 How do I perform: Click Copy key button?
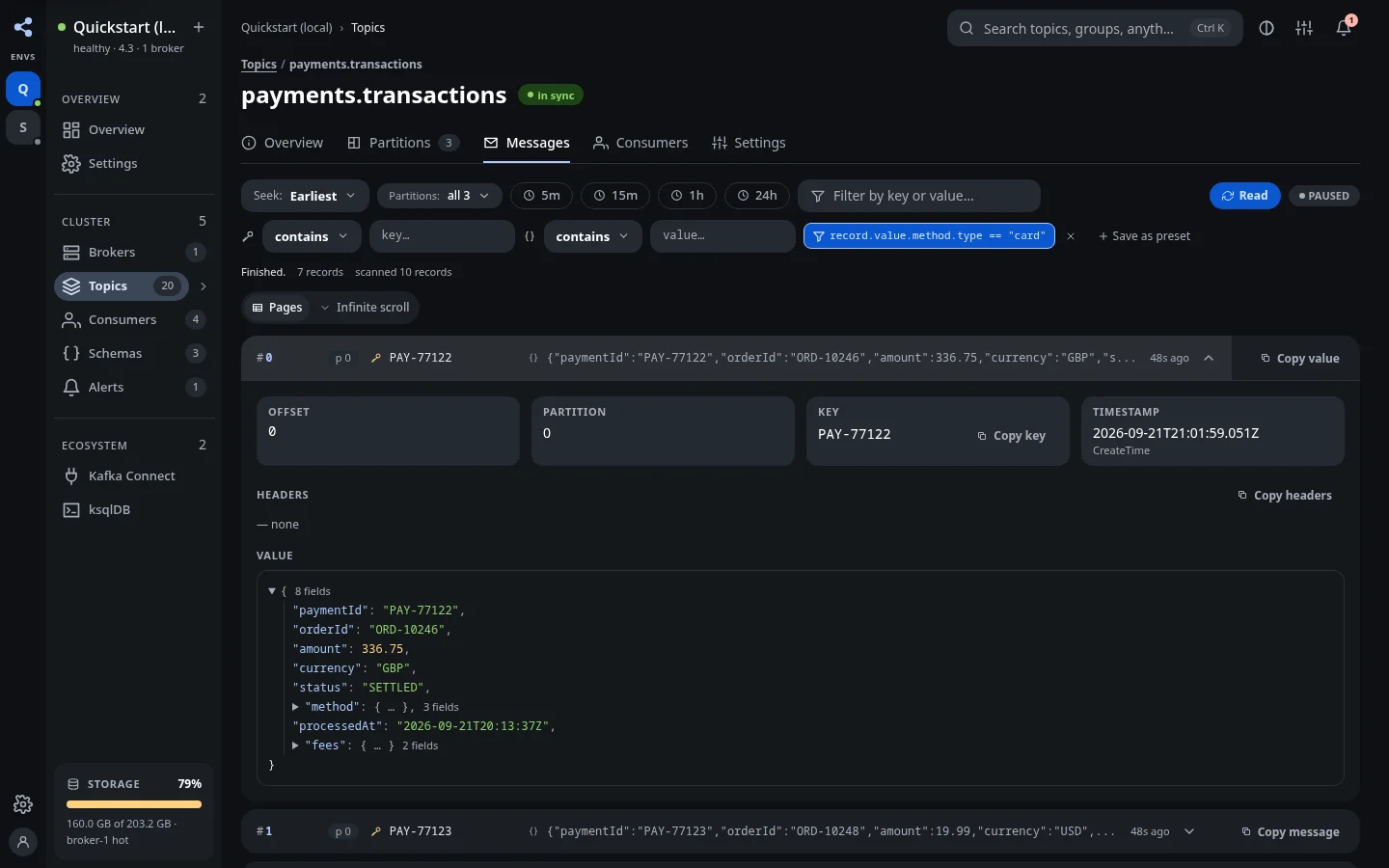click(1012, 436)
